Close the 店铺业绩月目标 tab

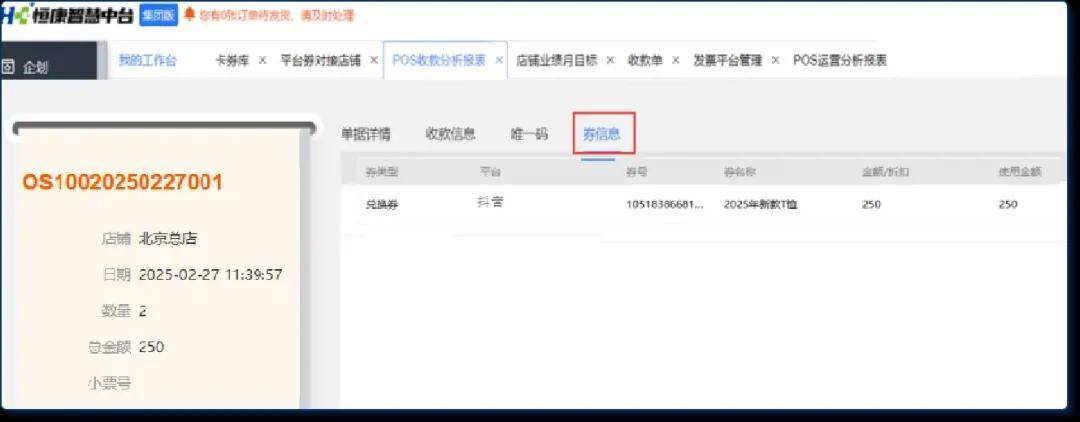coord(610,60)
